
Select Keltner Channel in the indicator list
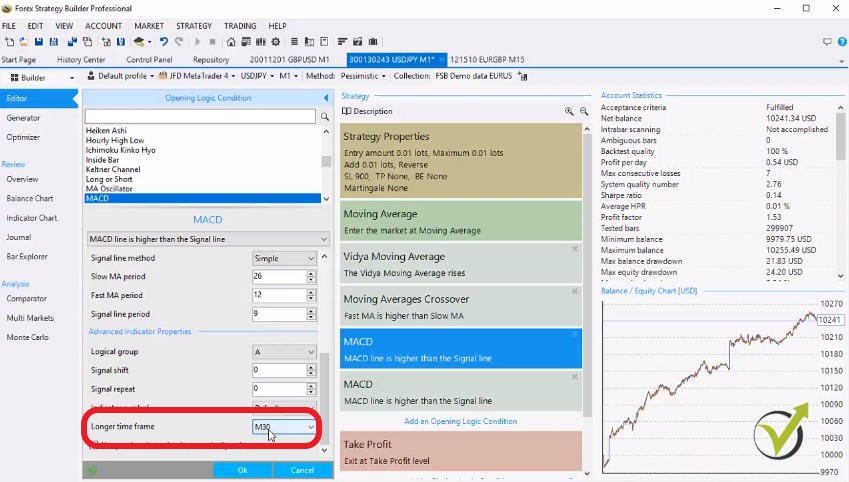pyautogui.click(x=113, y=170)
